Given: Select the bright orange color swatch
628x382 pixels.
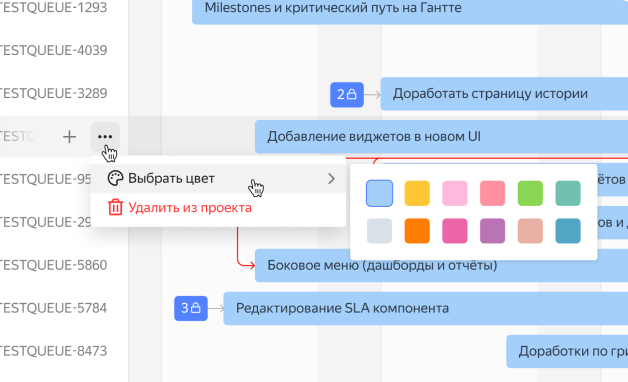Looking at the screenshot, I should [x=417, y=231].
